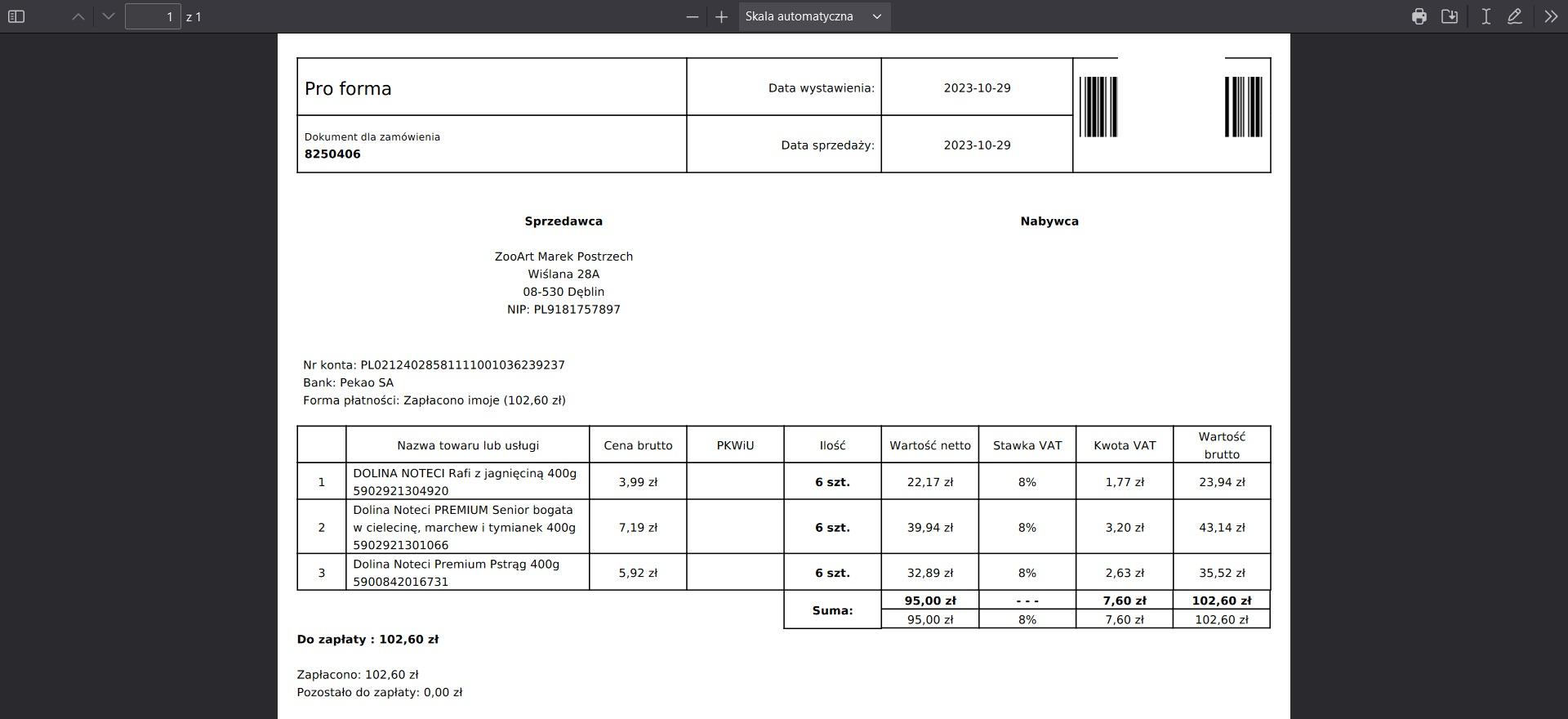Click the Data wystawienia label
Image resolution: width=1568 pixels, height=719 pixels.
pyautogui.click(x=821, y=87)
